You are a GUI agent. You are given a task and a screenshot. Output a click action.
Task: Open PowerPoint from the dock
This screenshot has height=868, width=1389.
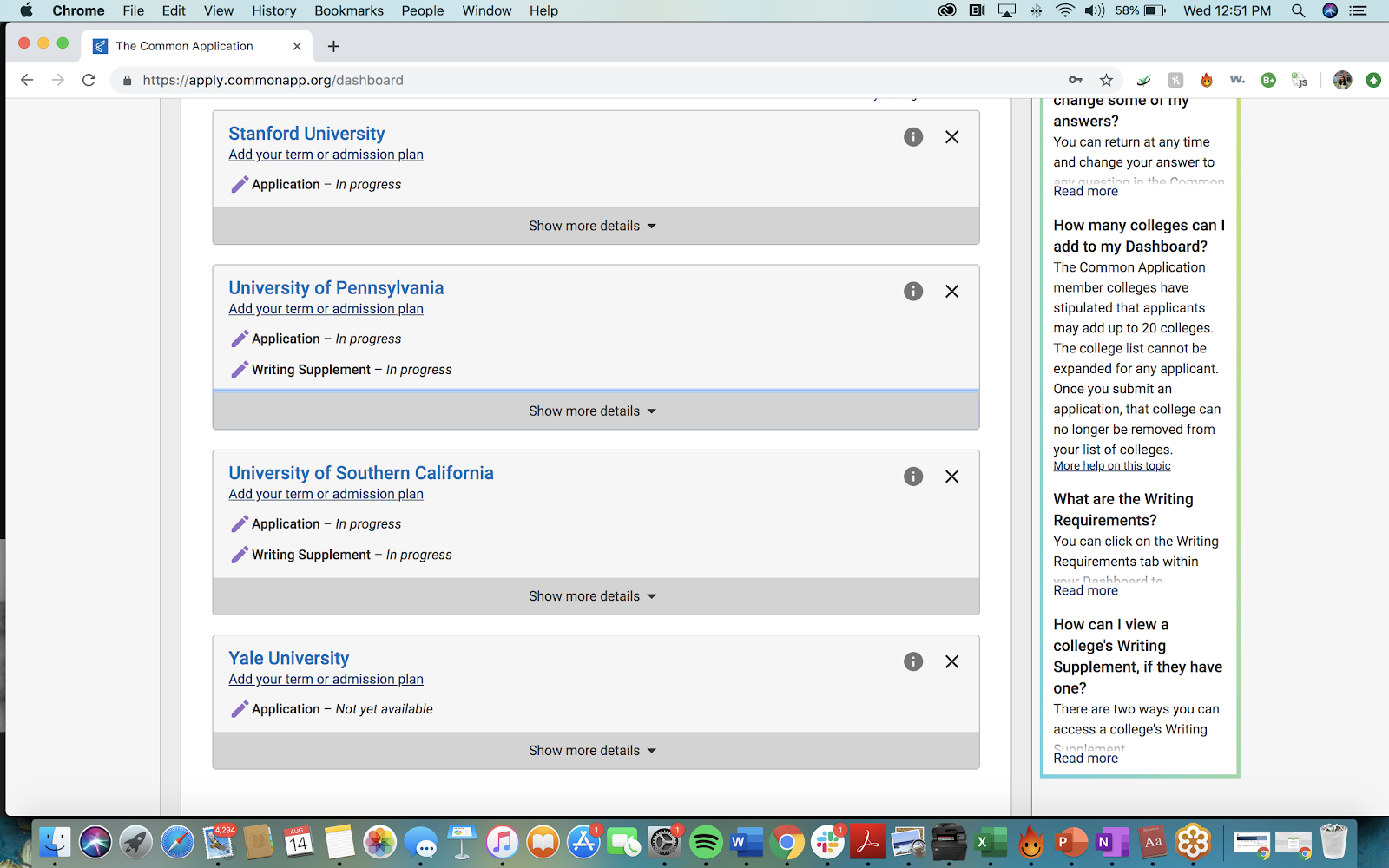1070,842
